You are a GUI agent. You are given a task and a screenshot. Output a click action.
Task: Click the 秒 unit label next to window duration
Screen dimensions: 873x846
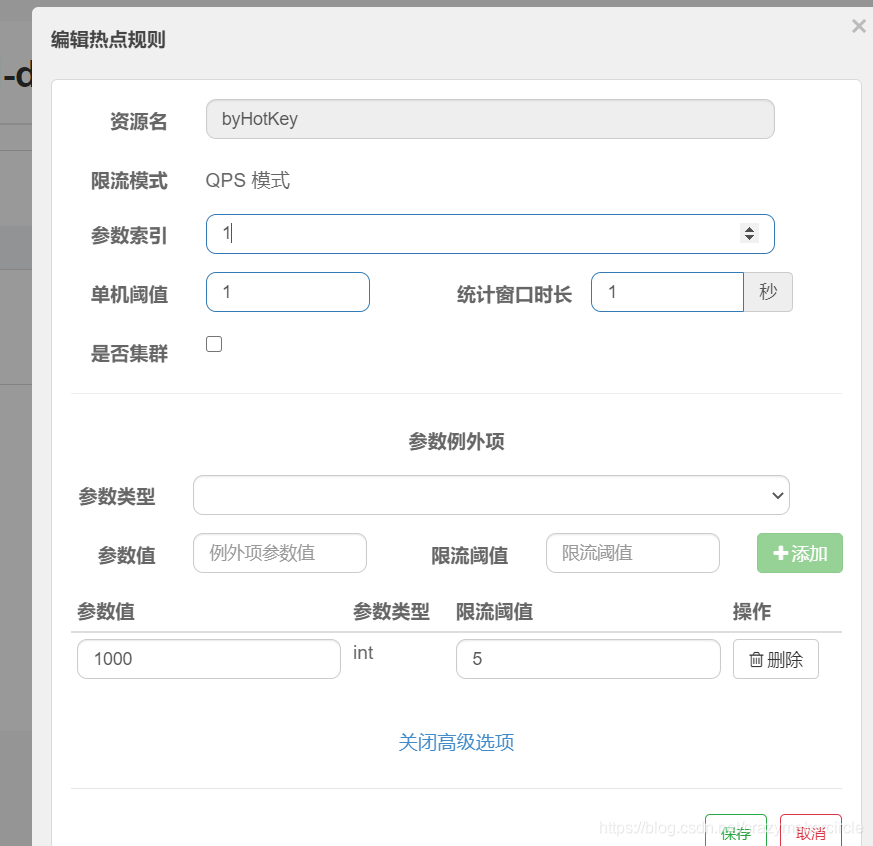768,292
